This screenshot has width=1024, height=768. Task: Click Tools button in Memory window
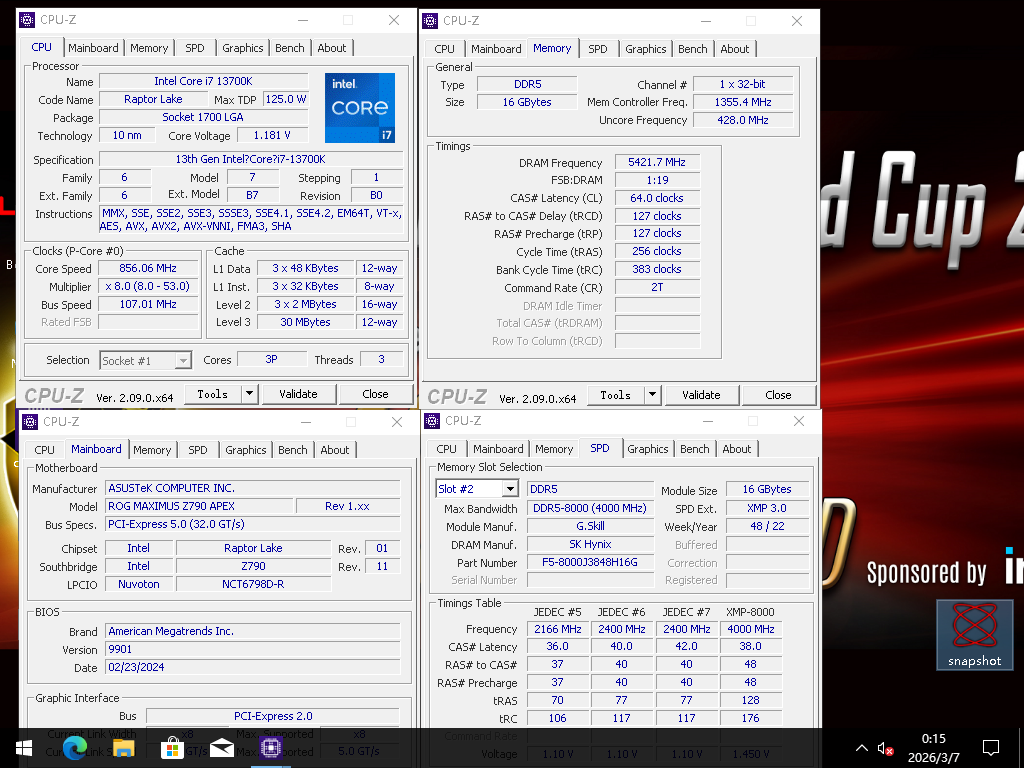616,395
